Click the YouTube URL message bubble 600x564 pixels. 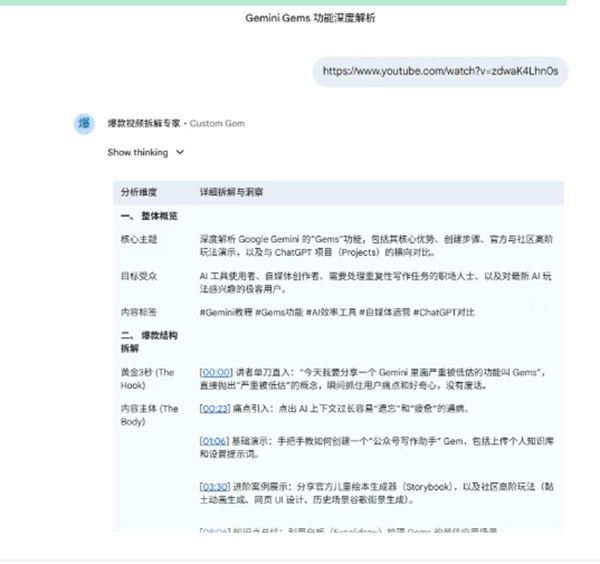coord(446,71)
